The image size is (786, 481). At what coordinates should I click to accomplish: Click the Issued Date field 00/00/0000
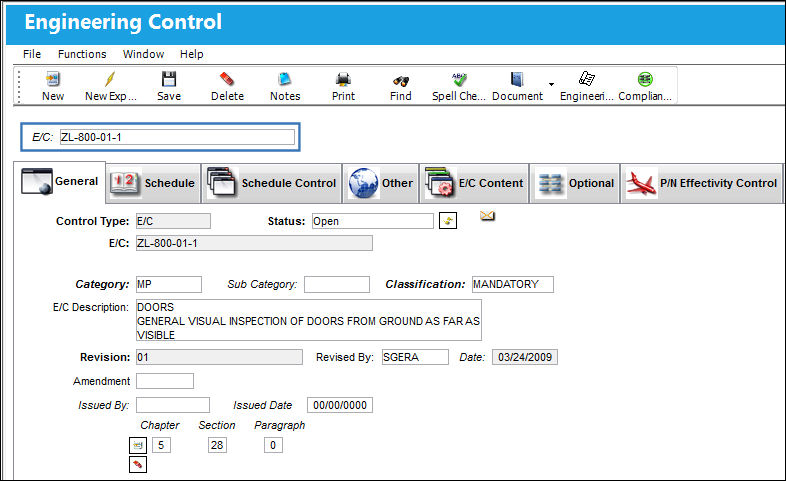[x=340, y=405]
